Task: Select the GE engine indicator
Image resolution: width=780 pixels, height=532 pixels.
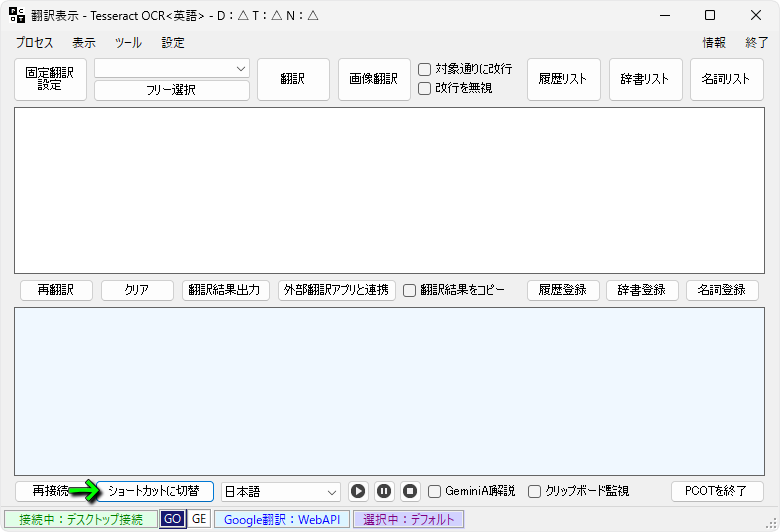Action: pyautogui.click(x=199, y=519)
